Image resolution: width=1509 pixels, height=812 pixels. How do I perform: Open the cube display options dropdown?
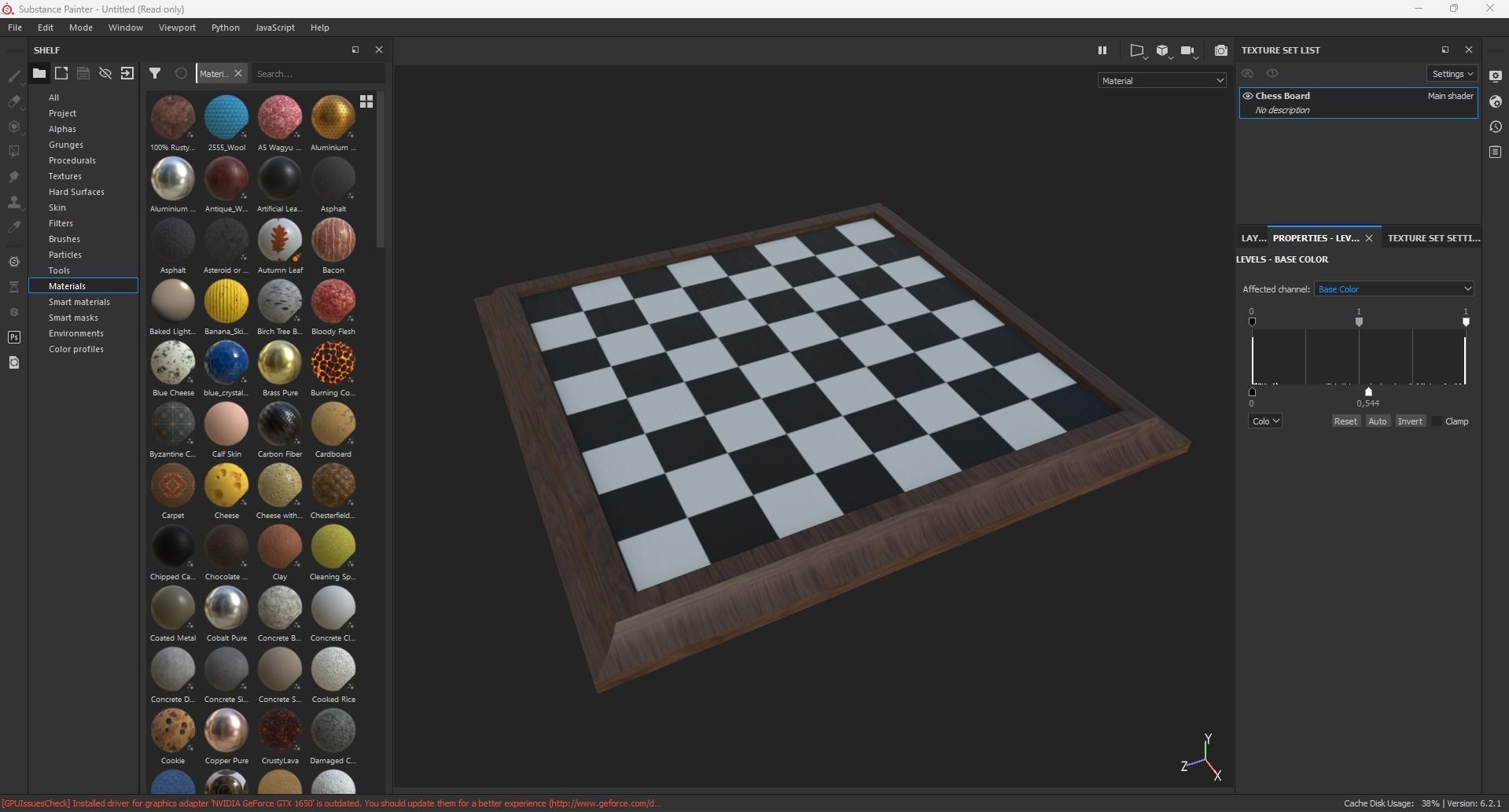pyautogui.click(x=1163, y=51)
